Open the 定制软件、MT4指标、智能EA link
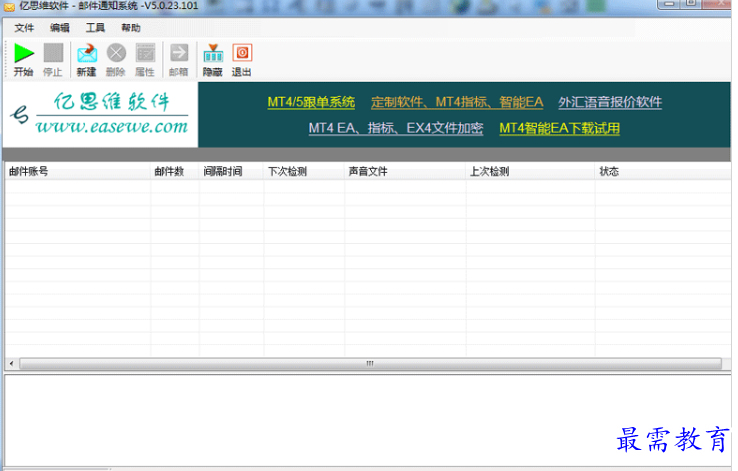 (x=457, y=102)
